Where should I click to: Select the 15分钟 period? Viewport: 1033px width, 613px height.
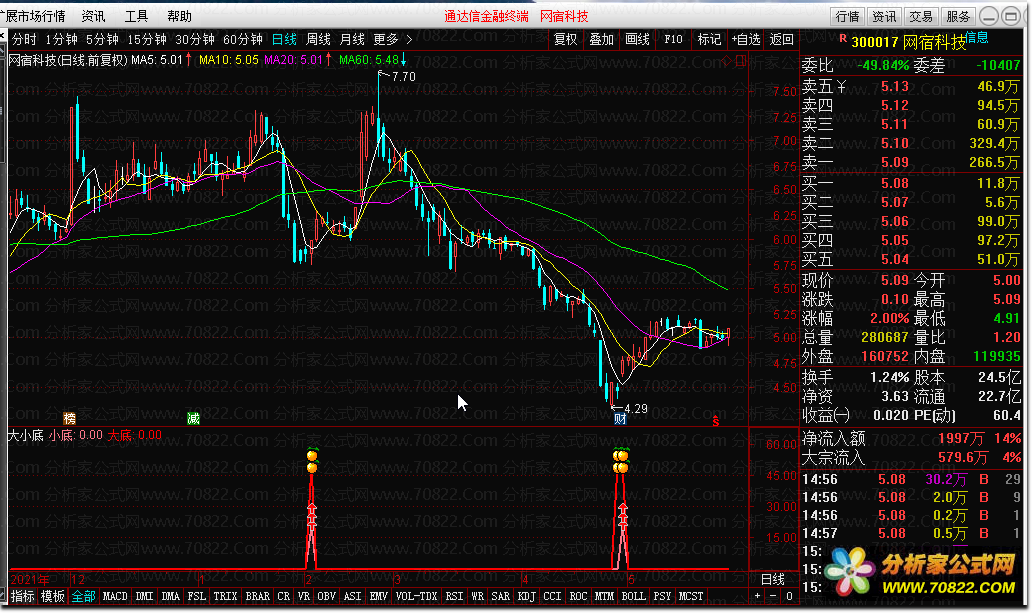147,40
